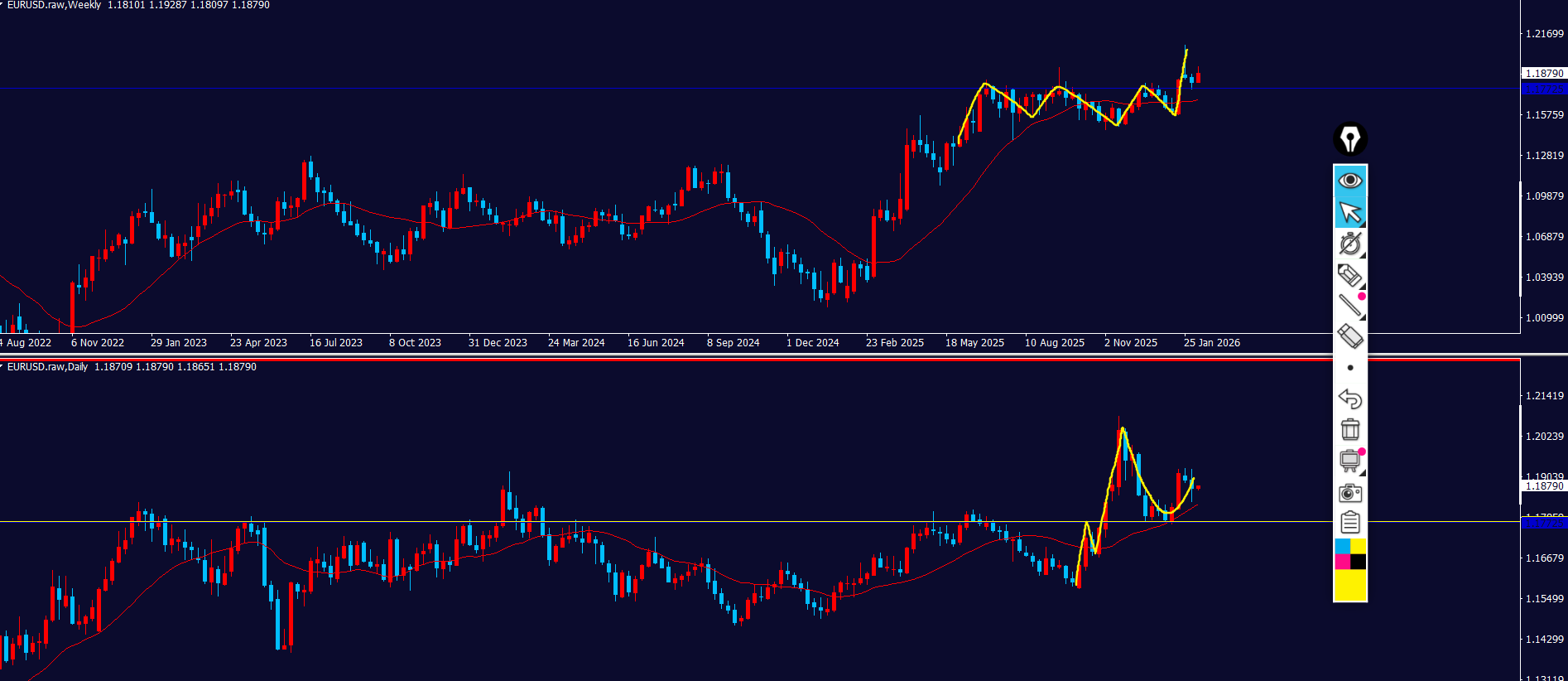Click the EURUSD.raw,Daily chart title
Screen dimensions: 1568x681
[x=47, y=367]
